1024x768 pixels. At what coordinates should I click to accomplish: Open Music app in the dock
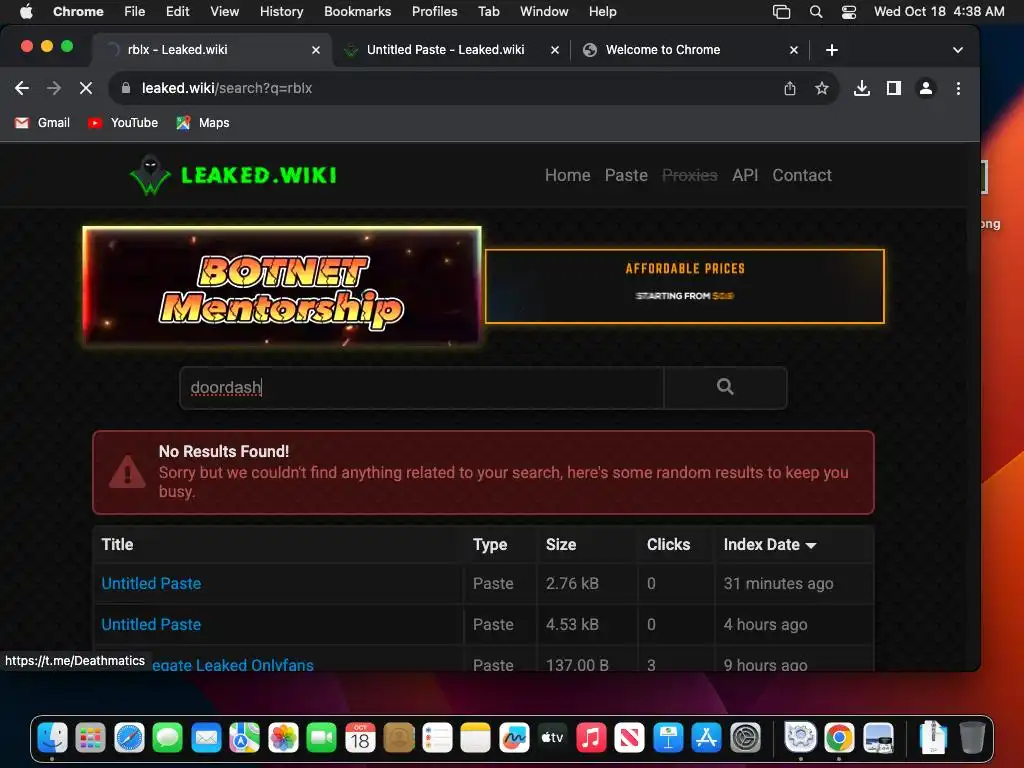coord(591,738)
